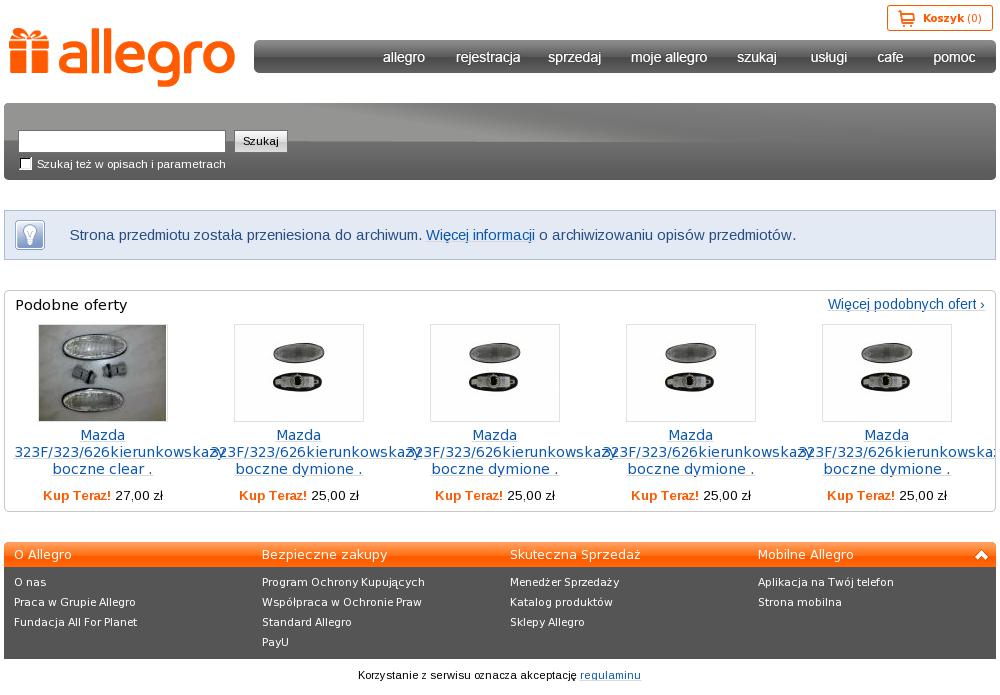Open cafe in navigation bar
The width and height of the screenshot is (1000, 695).
click(890, 57)
